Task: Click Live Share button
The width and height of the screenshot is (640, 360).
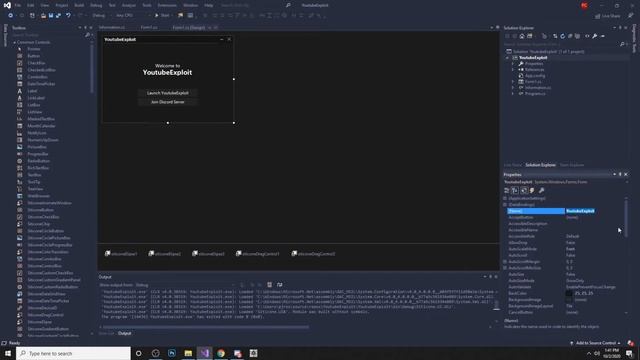Action: click(608, 16)
